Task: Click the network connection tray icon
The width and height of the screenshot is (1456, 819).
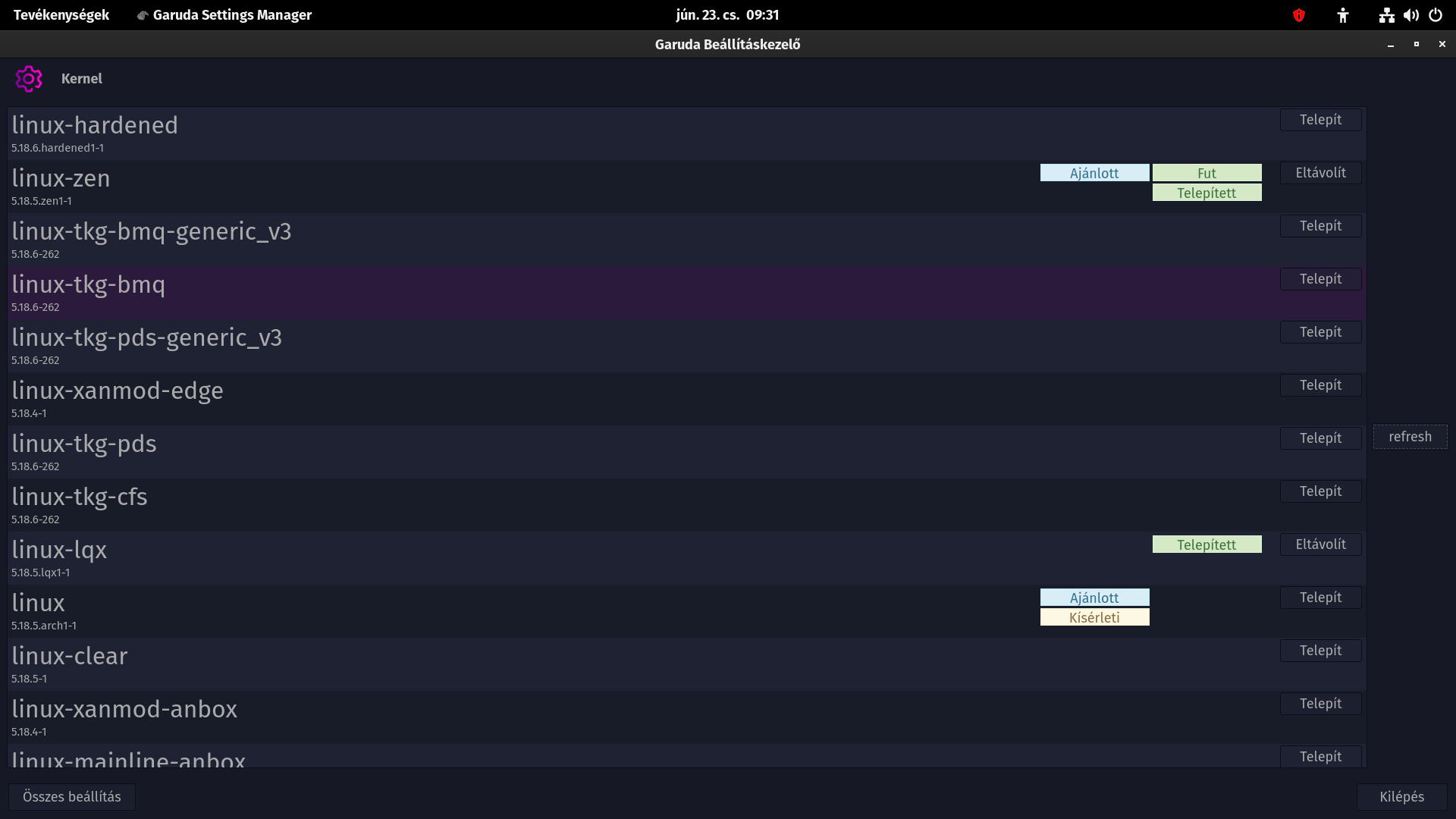Action: pos(1386,15)
